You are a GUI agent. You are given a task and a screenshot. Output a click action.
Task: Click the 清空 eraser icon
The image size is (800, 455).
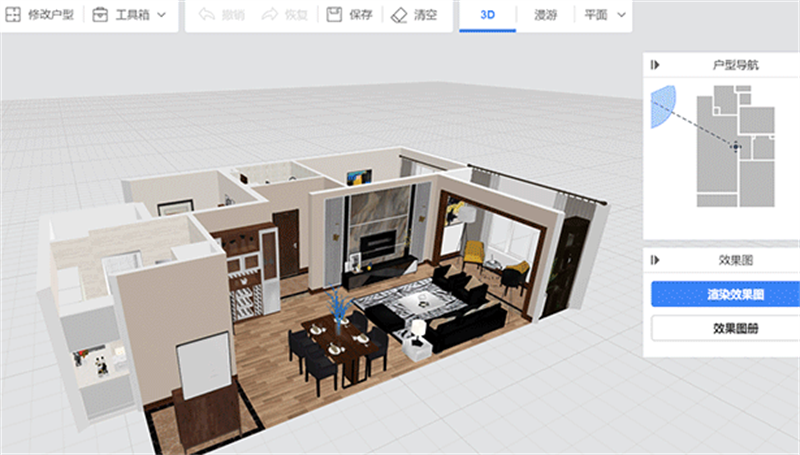click(x=398, y=15)
